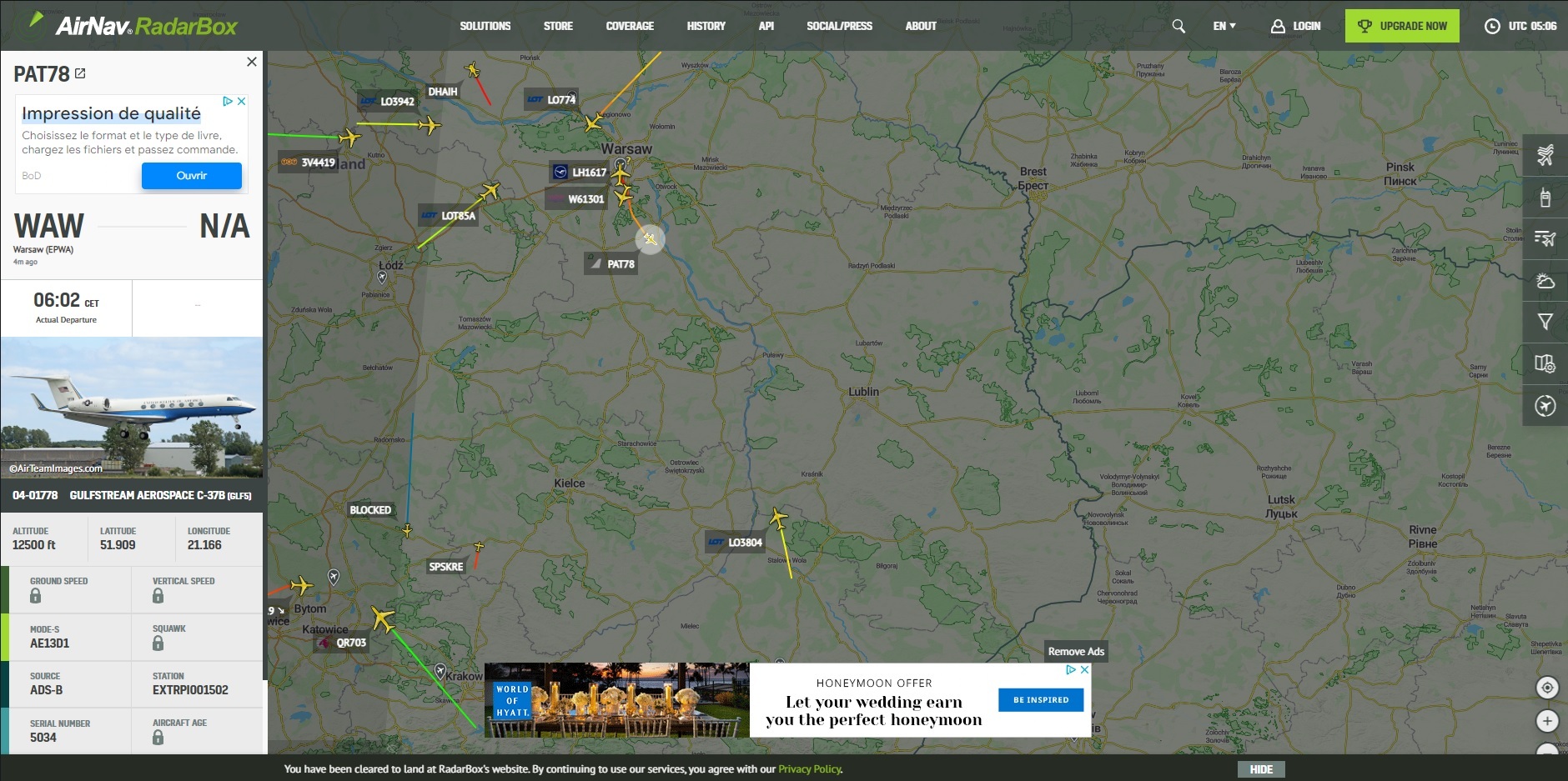1568x781 pixels.
Task: Close the honeymoon offer banner ad
Action: pos(1084,669)
